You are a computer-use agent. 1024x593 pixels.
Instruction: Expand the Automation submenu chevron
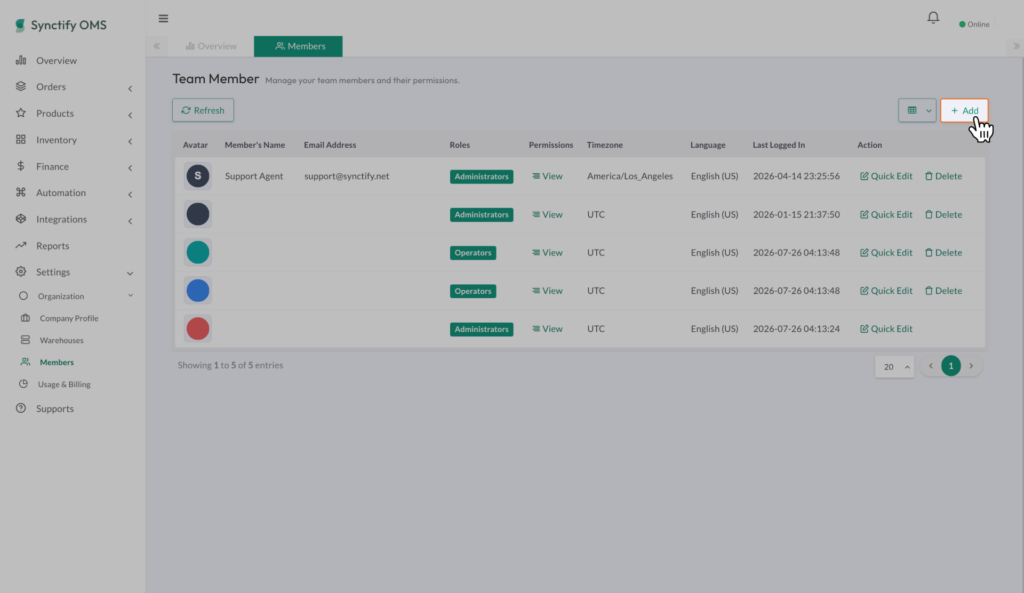pyautogui.click(x=130, y=194)
